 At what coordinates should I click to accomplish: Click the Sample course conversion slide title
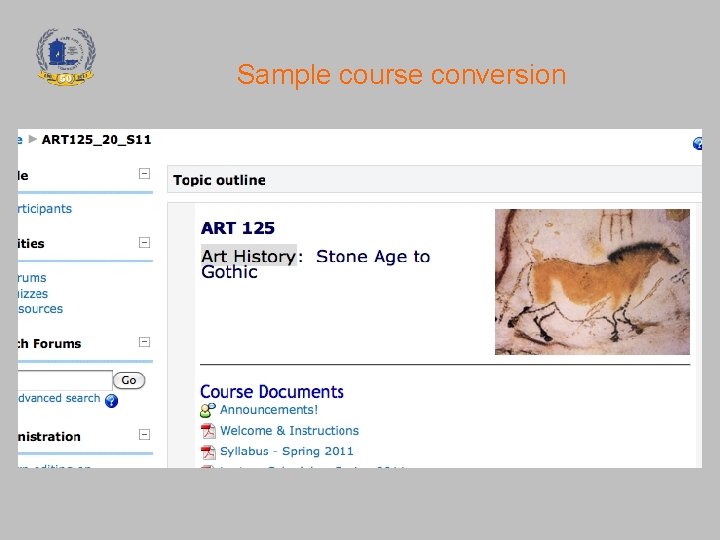pyautogui.click(x=401, y=75)
